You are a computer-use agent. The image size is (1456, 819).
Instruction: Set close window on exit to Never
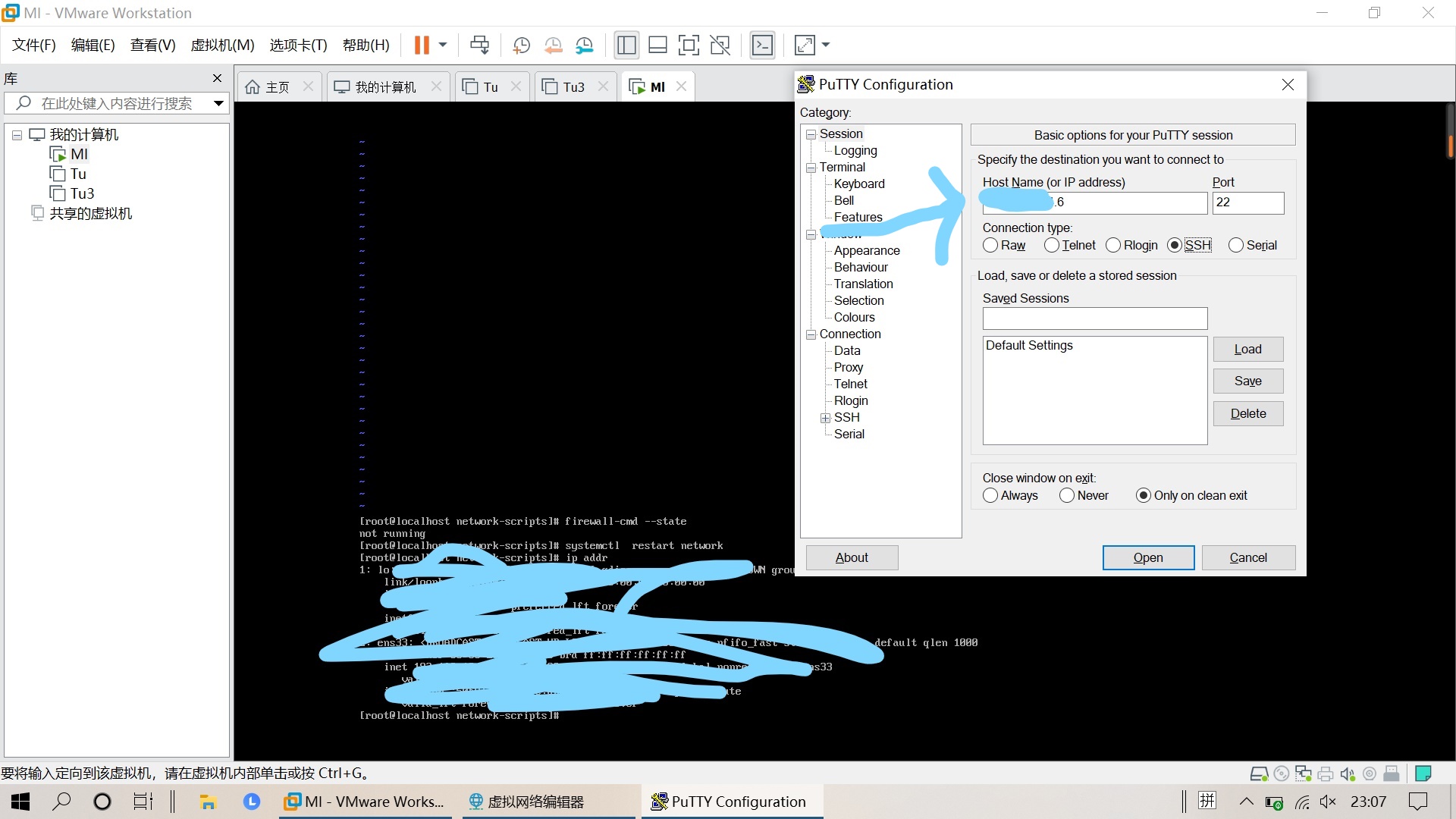point(1084,495)
